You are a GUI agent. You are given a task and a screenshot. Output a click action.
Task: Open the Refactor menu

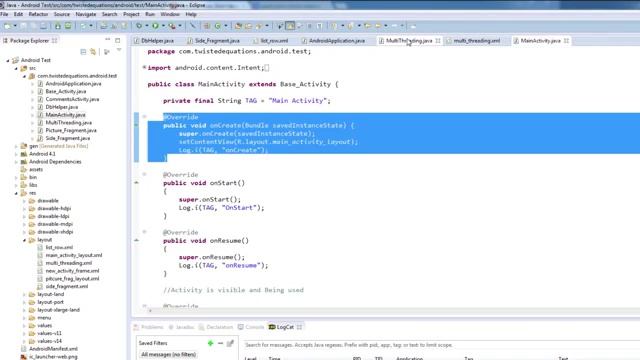click(38, 14)
